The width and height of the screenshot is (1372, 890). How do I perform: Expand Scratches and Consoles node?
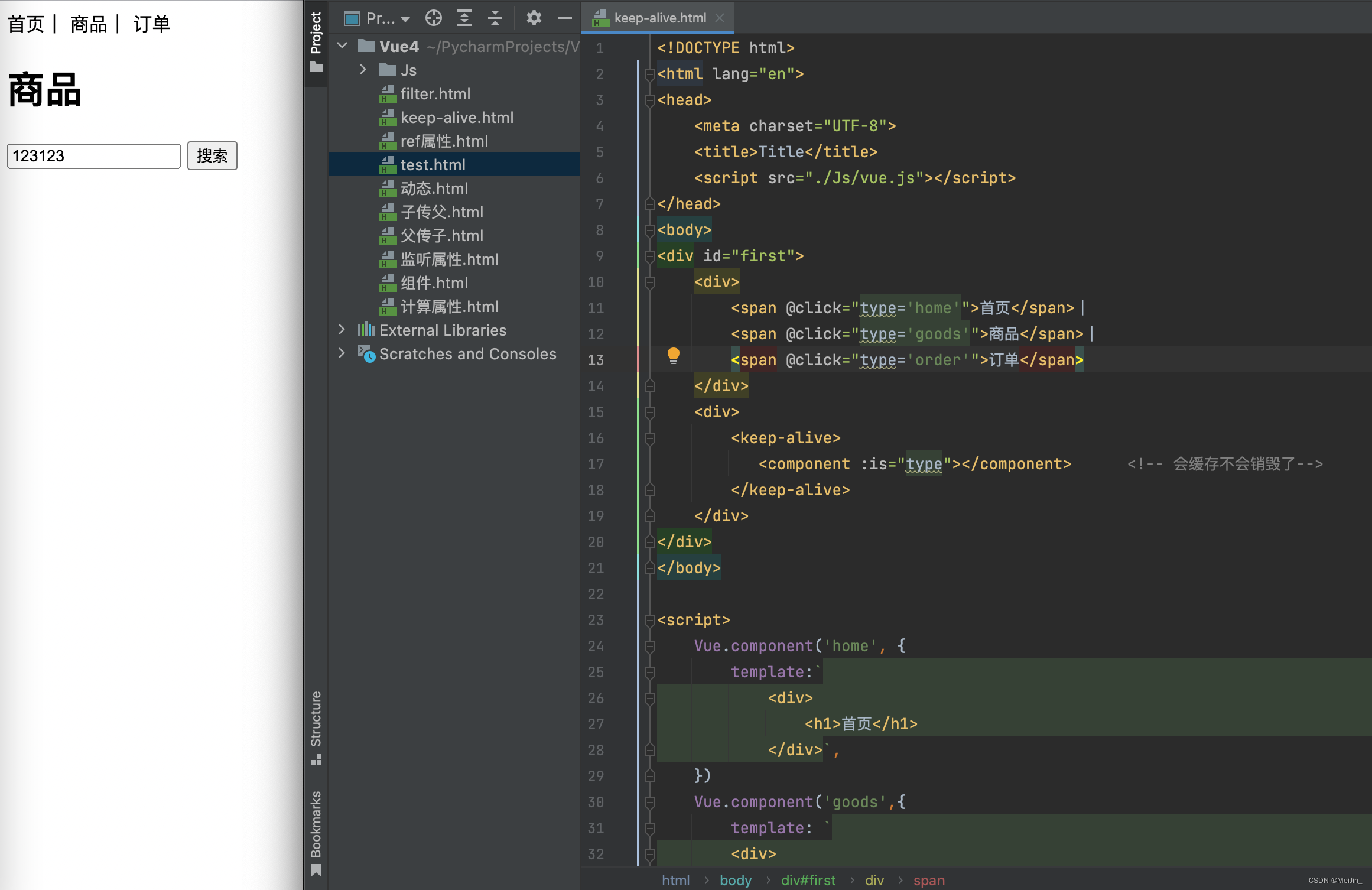click(342, 353)
